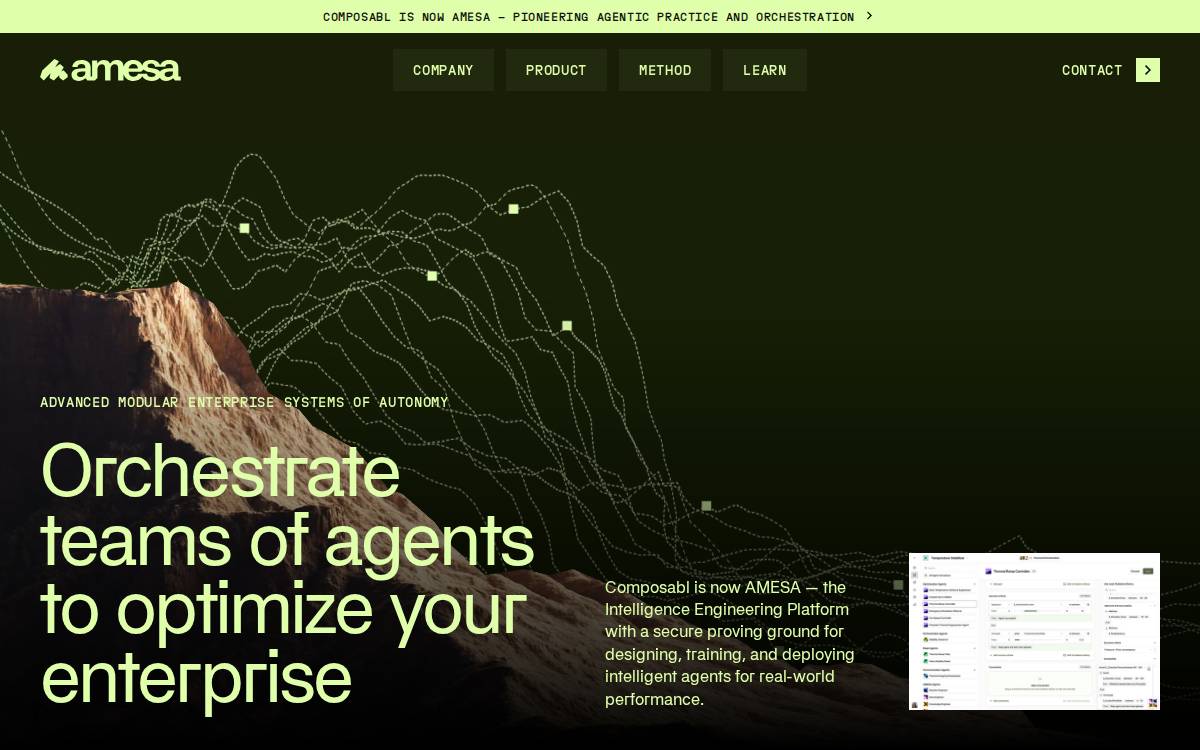Click the banner's chevron arrow

(869, 16)
